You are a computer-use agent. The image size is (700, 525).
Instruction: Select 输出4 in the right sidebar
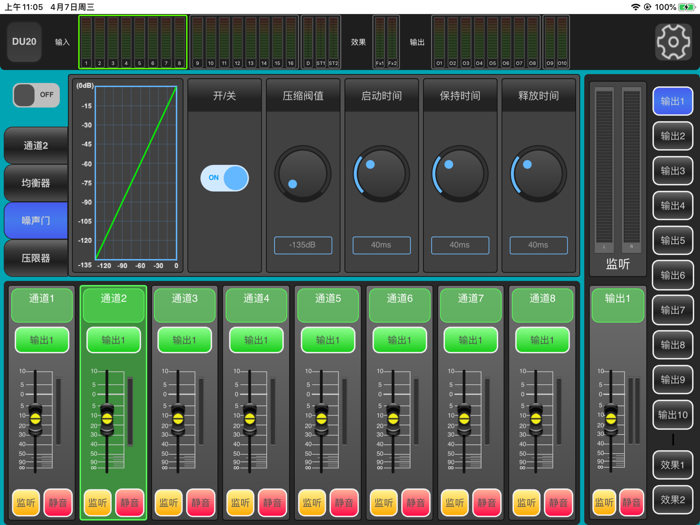tap(672, 206)
